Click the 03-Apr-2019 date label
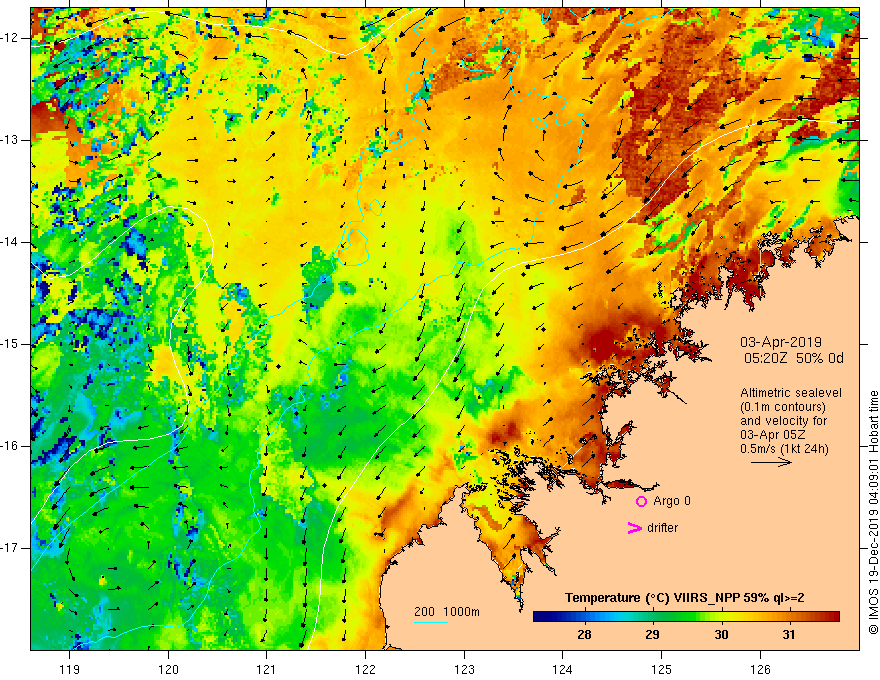This screenshot has height=680, width=880. 781,342
